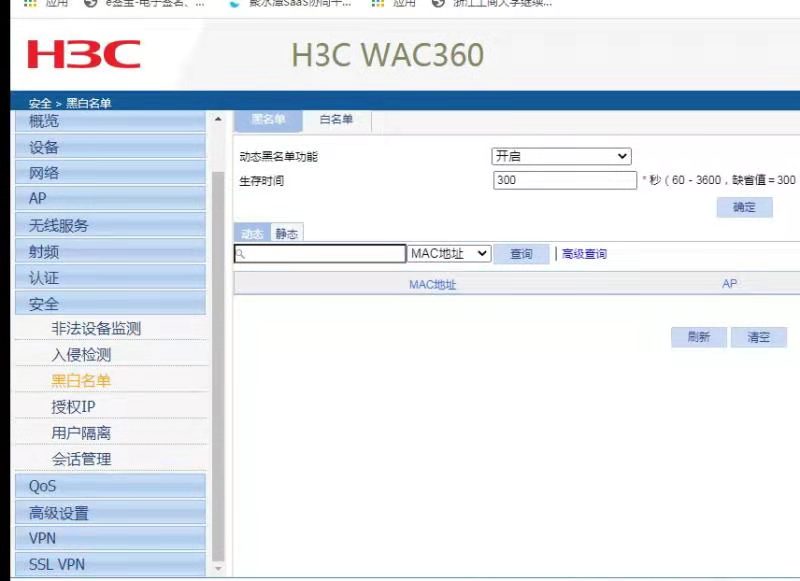Sort by AP column header
Image resolution: width=800 pixels, height=581 pixels.
coord(729,284)
